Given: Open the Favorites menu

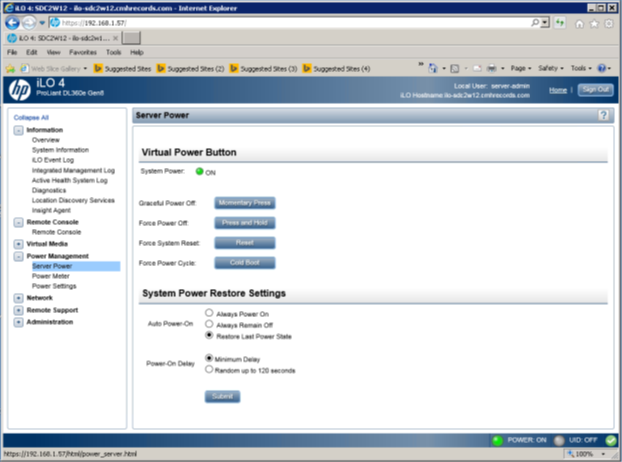Looking at the screenshot, I should (83, 52).
